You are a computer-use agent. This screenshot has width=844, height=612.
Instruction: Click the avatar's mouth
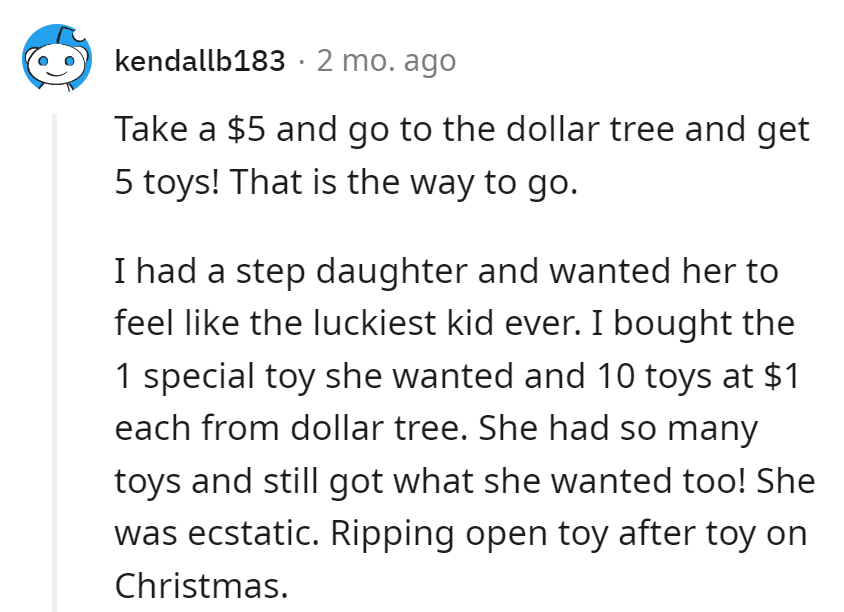pos(54,75)
